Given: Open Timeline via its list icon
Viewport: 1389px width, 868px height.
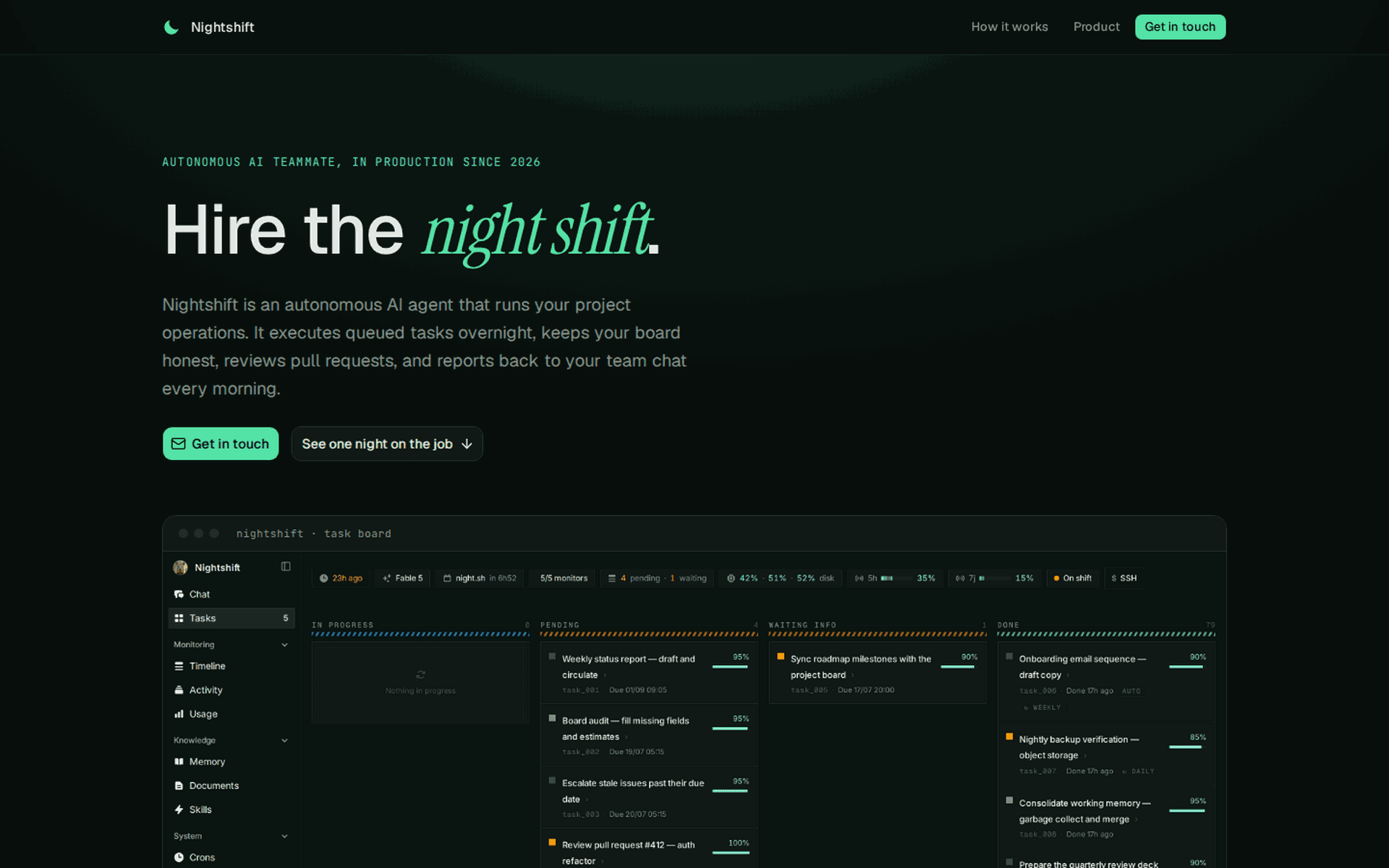Looking at the screenshot, I should coord(179,666).
